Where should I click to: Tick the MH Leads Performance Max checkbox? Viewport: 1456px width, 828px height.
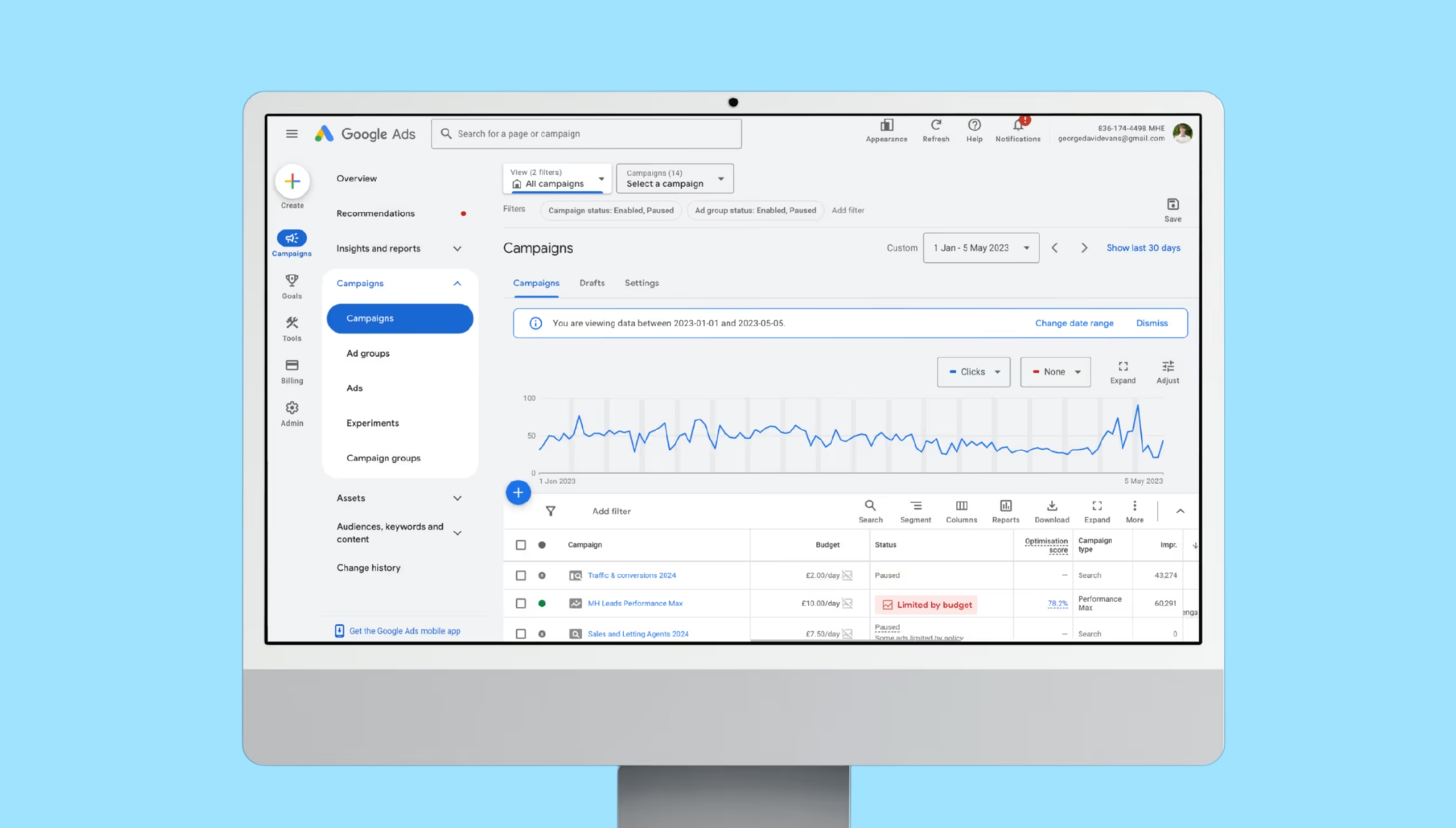click(x=521, y=603)
